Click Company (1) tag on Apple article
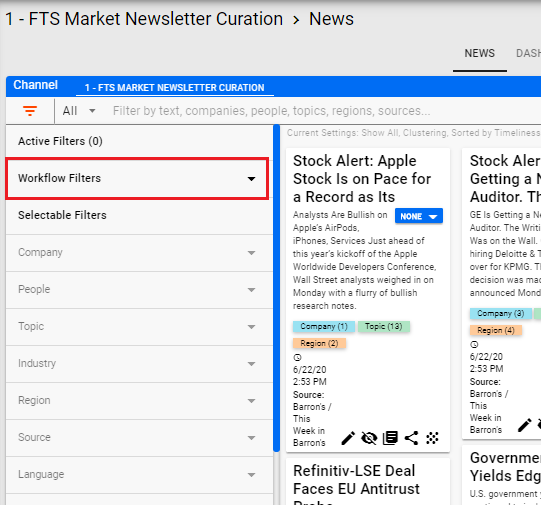541x505 pixels. (x=324, y=326)
